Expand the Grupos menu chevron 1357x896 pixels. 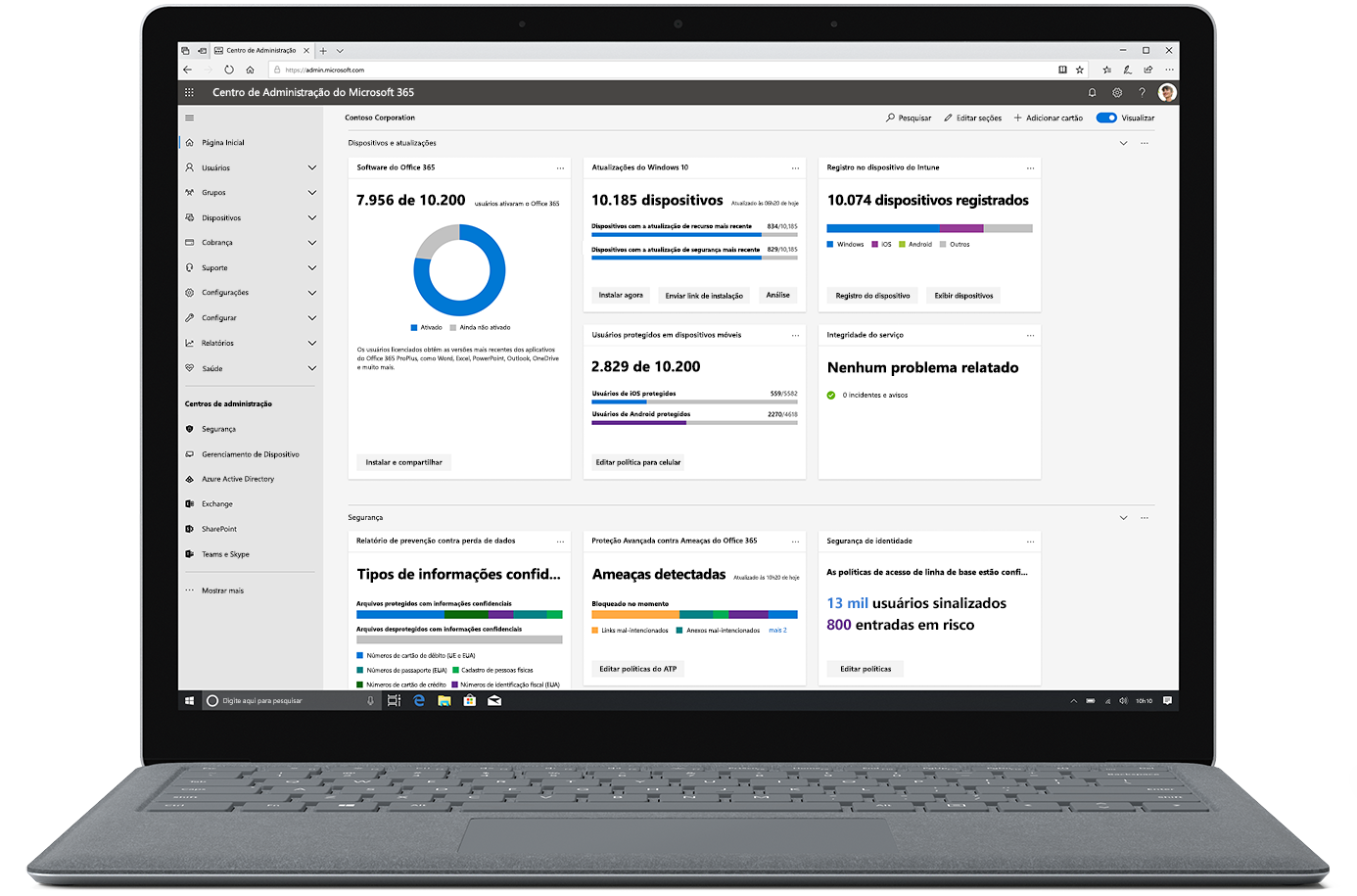click(312, 193)
